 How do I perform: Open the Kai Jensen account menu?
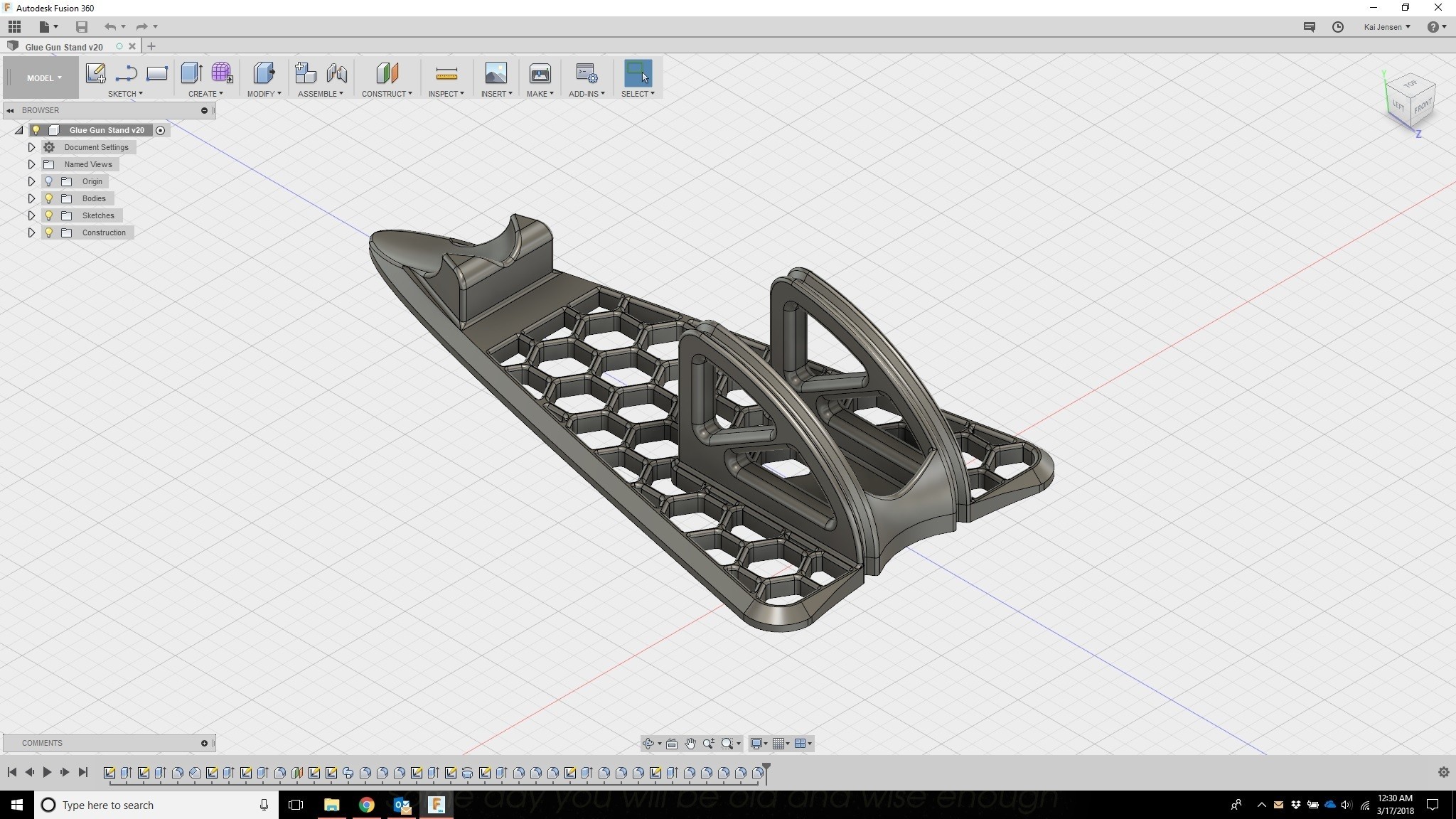coord(1386,27)
